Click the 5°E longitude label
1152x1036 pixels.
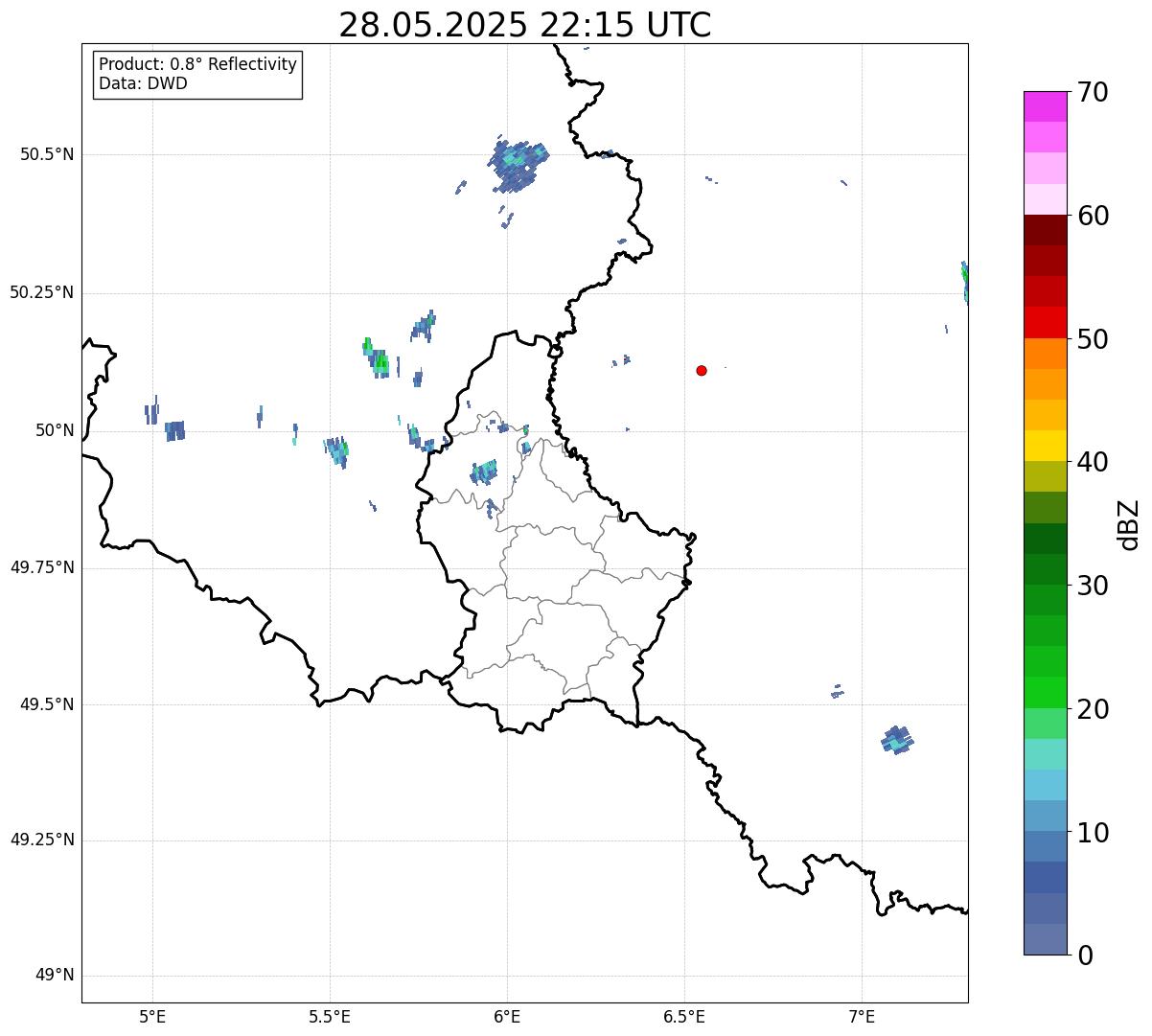152,1017
